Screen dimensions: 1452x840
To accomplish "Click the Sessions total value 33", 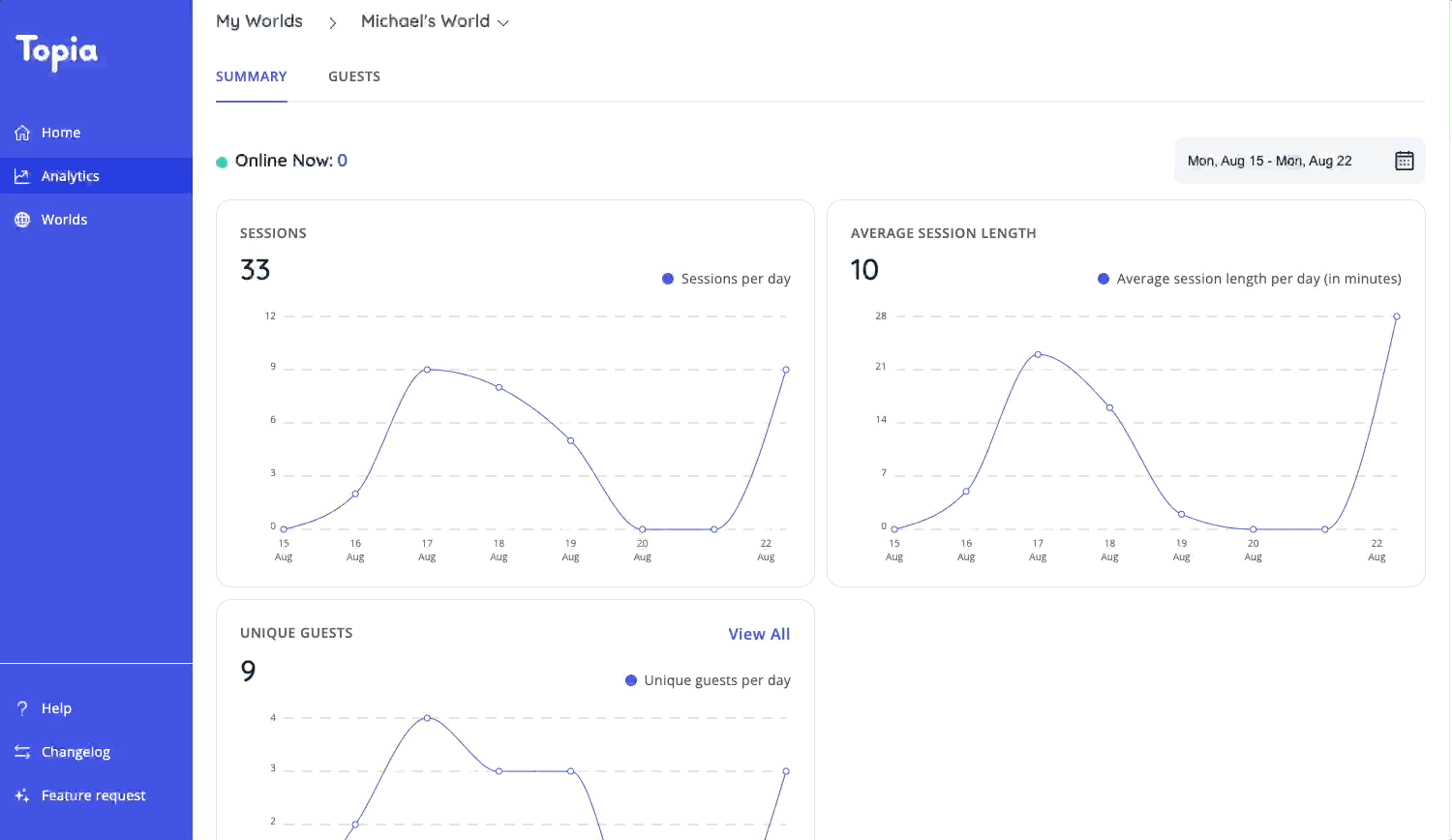I will (256, 270).
